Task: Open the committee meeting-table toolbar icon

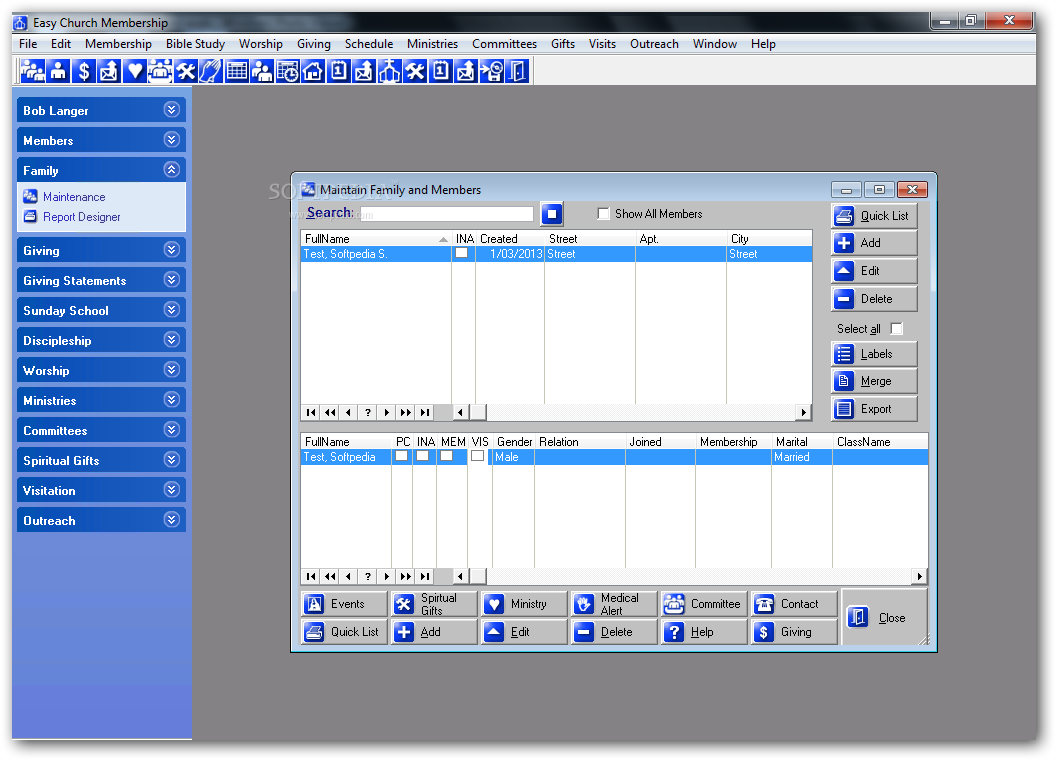Action: tap(160, 71)
